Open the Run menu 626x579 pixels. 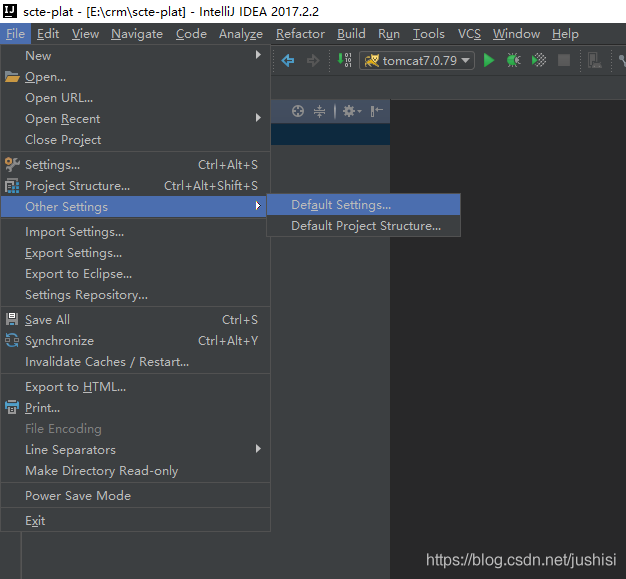coord(389,34)
